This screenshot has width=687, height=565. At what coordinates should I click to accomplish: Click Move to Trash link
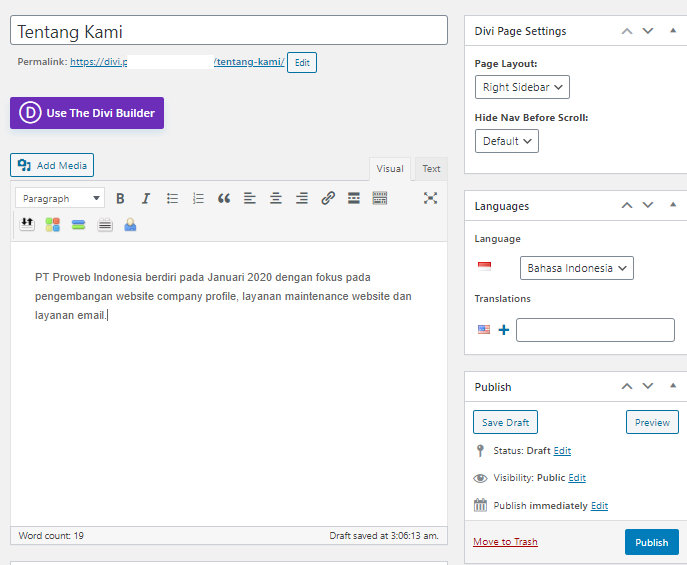tap(505, 542)
